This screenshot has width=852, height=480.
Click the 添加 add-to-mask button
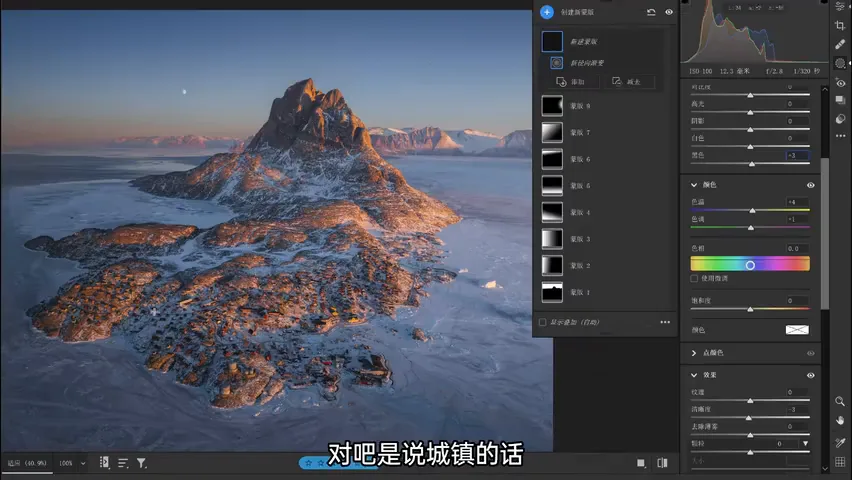tap(571, 82)
